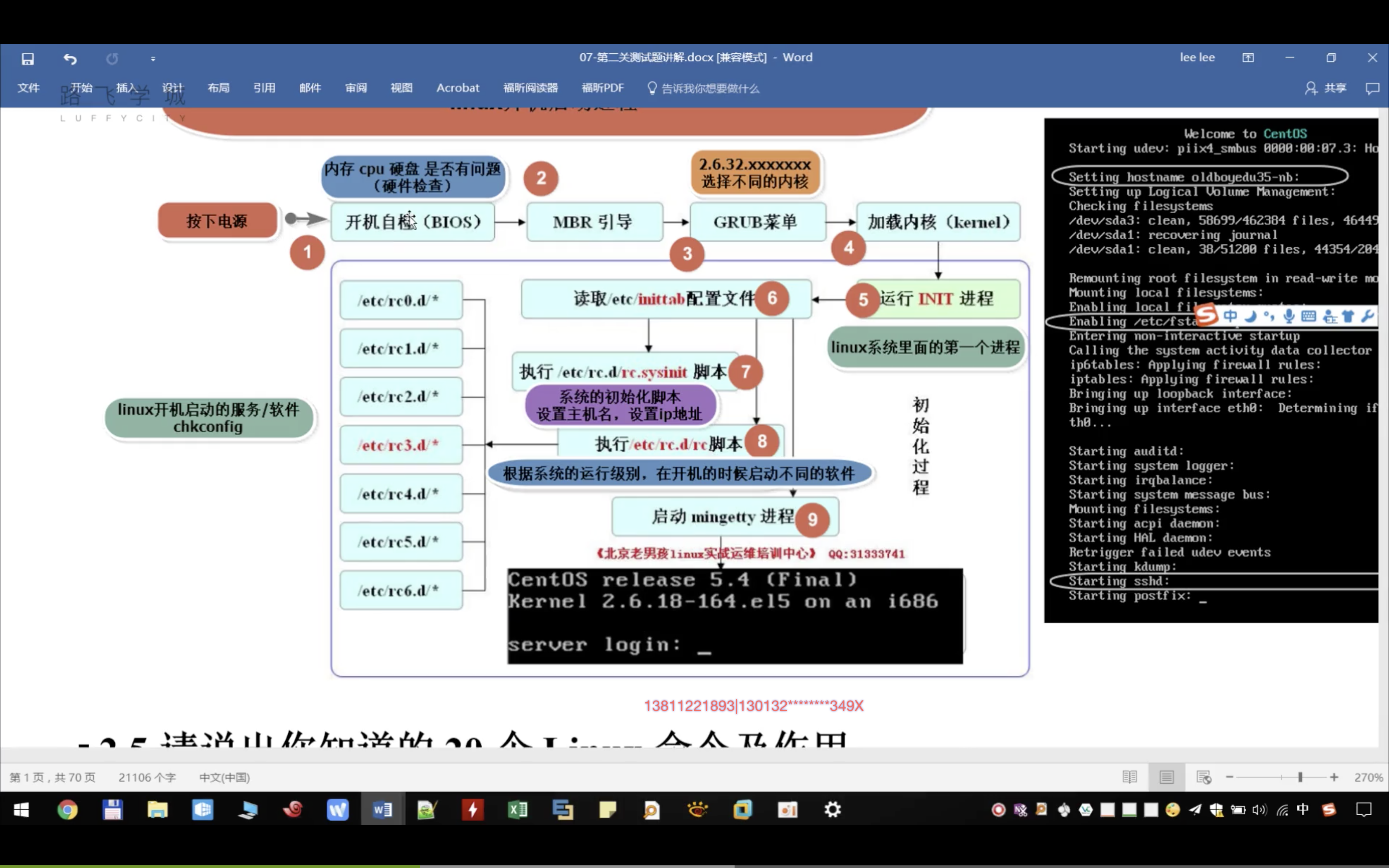Open the 福昕阅读器 ribbon tab
The image size is (1389, 868).
click(530, 88)
